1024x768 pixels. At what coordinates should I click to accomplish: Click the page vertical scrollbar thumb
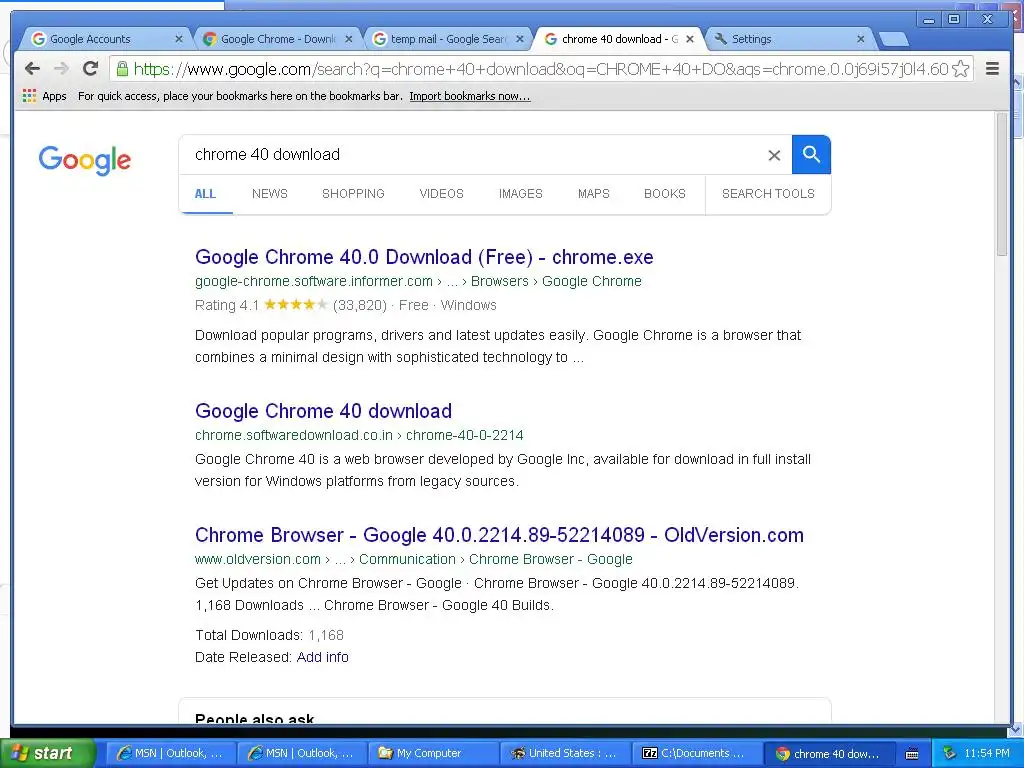(1002, 184)
